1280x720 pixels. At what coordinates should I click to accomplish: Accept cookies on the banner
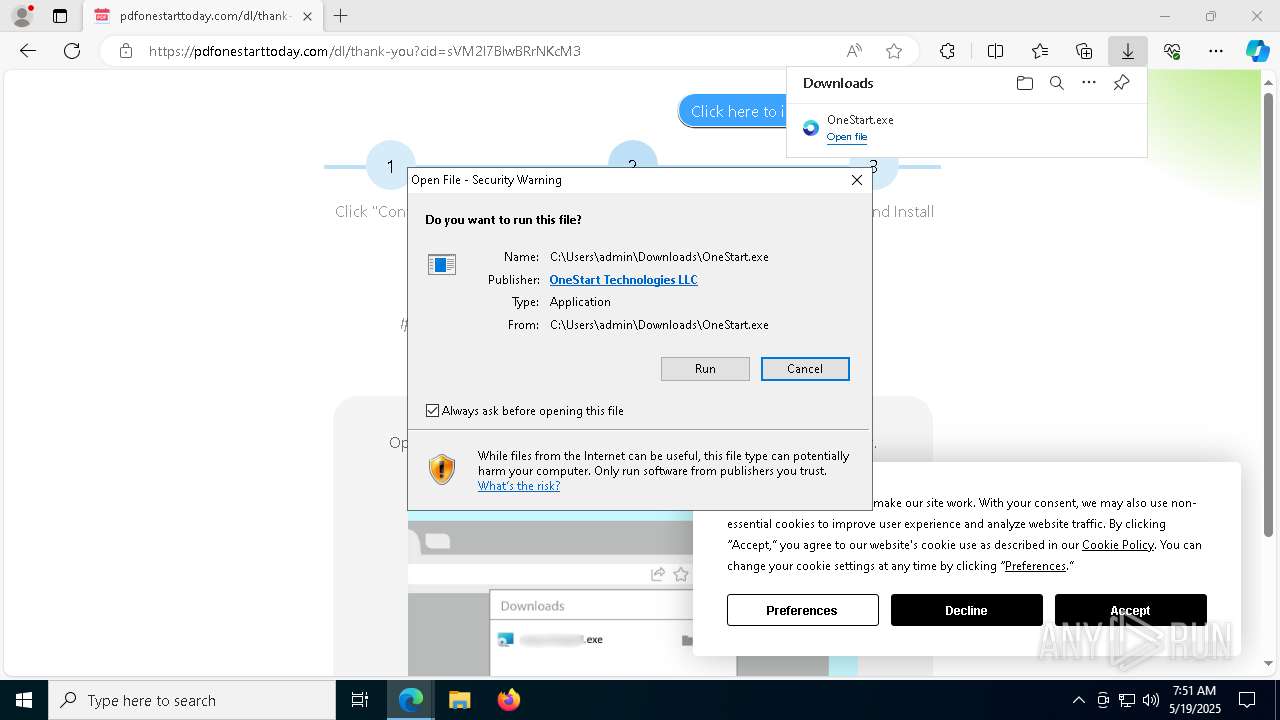(x=1130, y=610)
